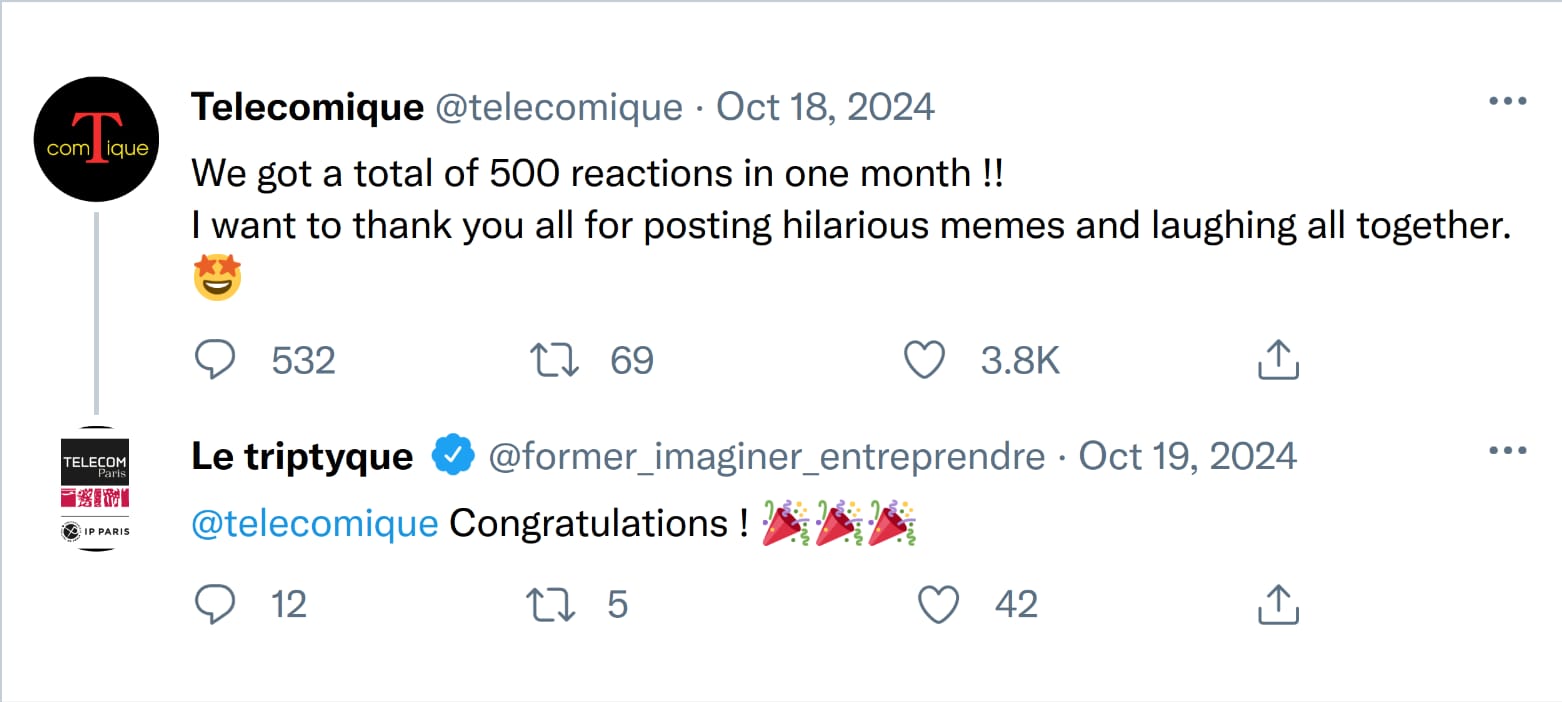Retweet the Telecomique post

553,360
